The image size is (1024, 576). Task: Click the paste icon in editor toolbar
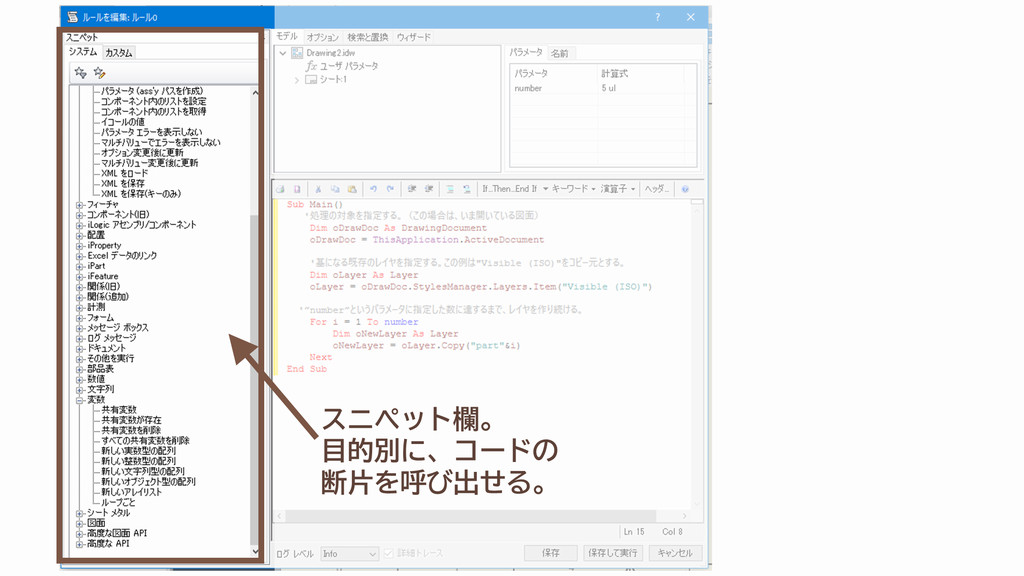352,189
